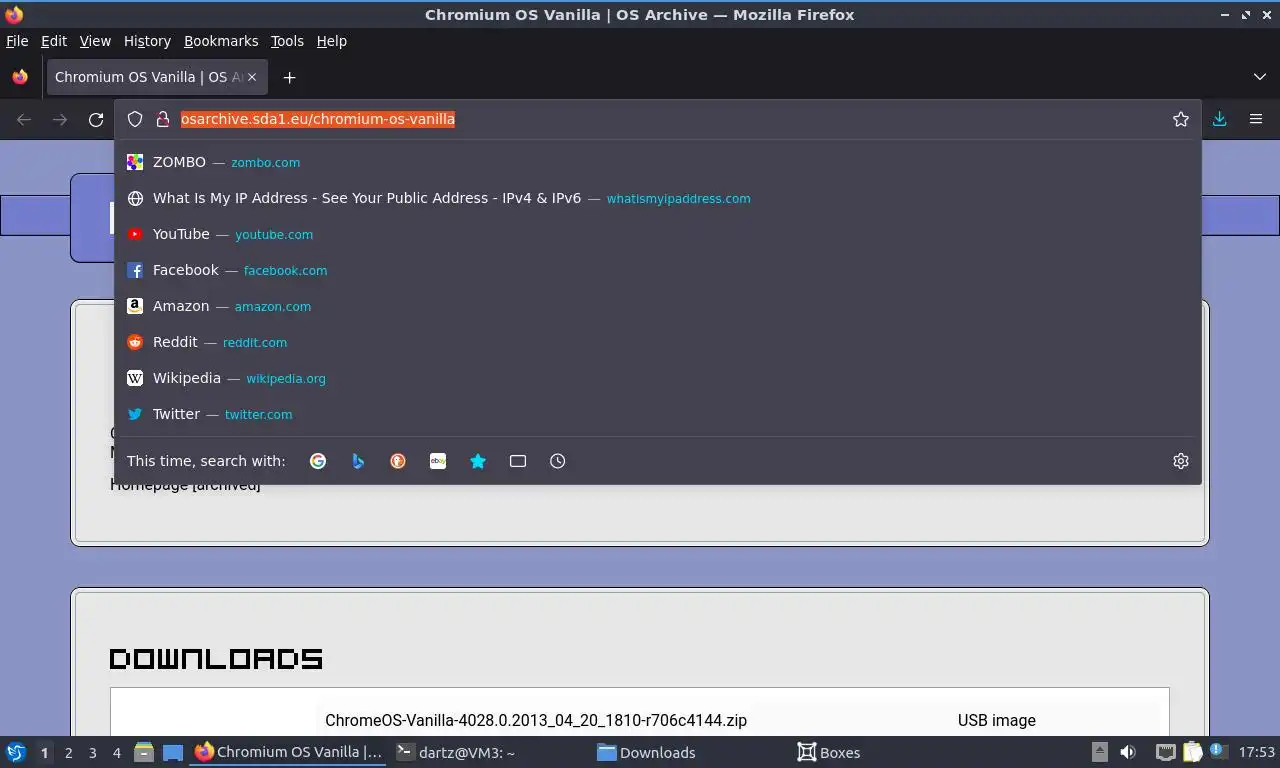Choose the Amazon suggestion
This screenshot has width=1280, height=768.
tap(658, 306)
